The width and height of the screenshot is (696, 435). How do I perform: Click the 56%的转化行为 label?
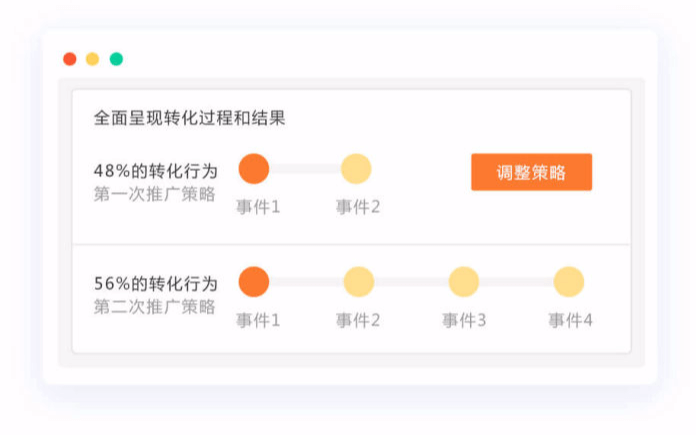155,284
